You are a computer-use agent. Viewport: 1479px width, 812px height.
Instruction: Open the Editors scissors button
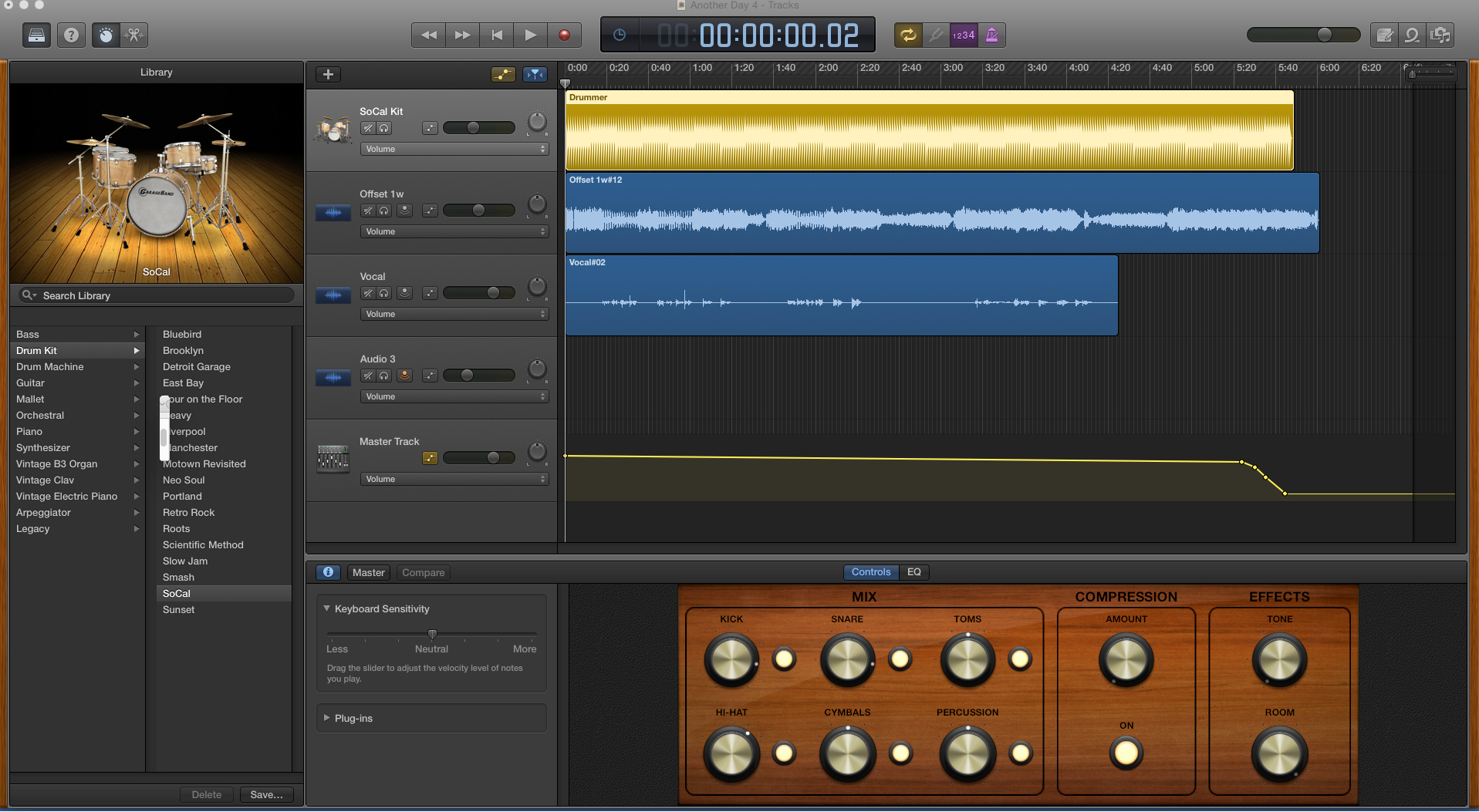pyautogui.click(x=133, y=35)
